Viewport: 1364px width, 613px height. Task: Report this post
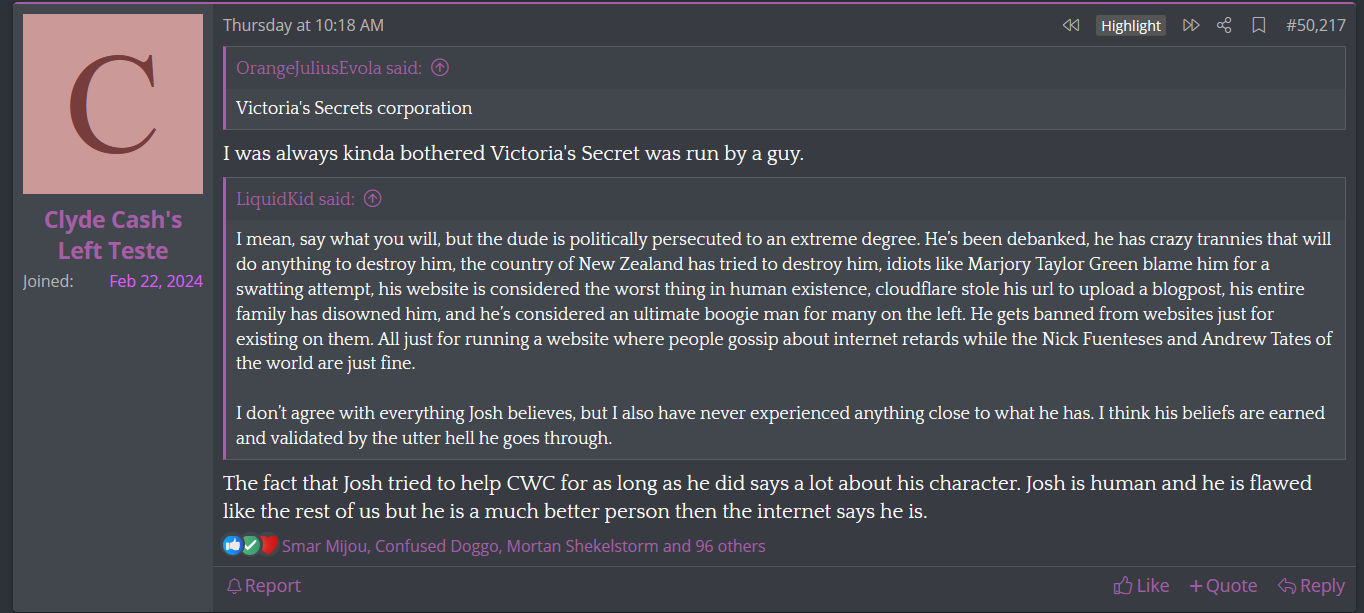[x=264, y=586]
